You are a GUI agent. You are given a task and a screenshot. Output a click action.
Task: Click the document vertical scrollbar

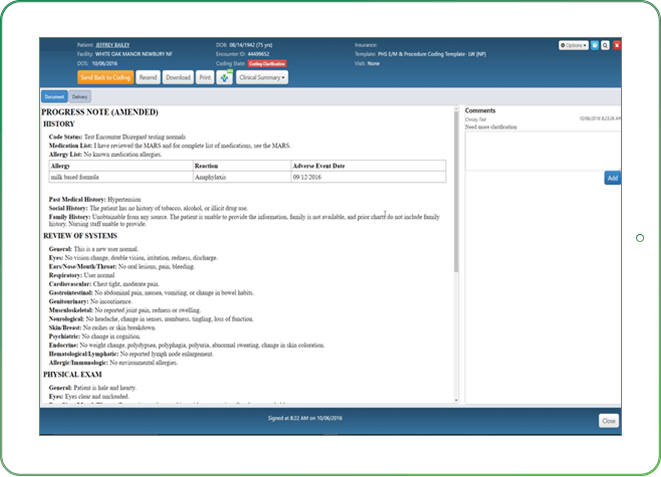[457, 200]
